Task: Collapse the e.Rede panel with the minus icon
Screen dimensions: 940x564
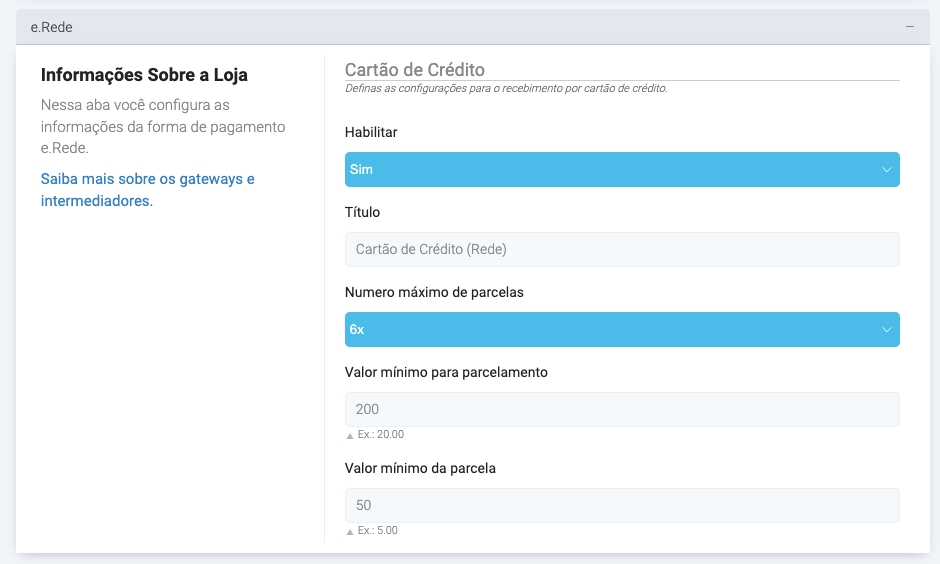Action: tap(910, 27)
